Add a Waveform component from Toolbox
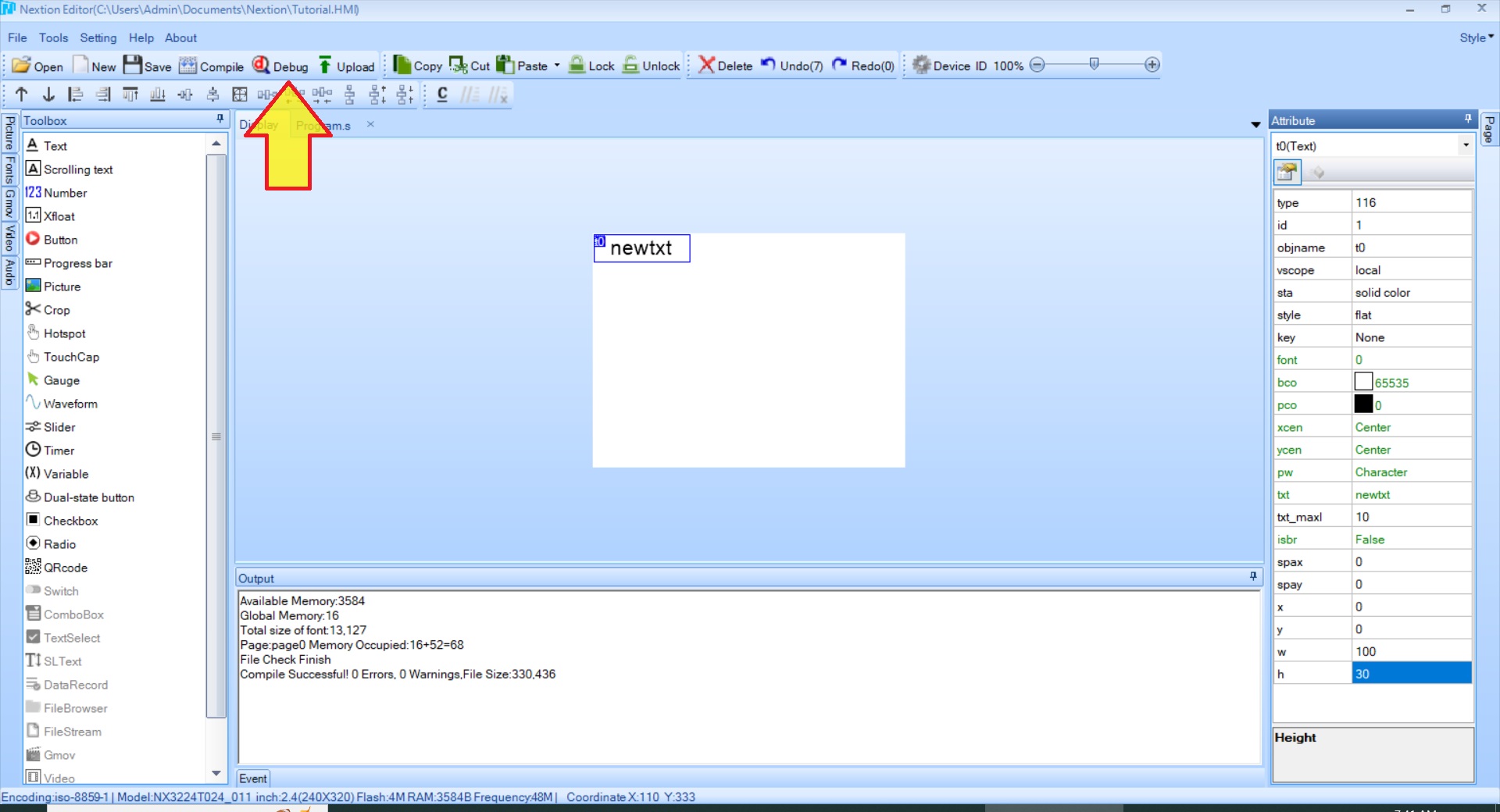1500x812 pixels. click(70, 404)
